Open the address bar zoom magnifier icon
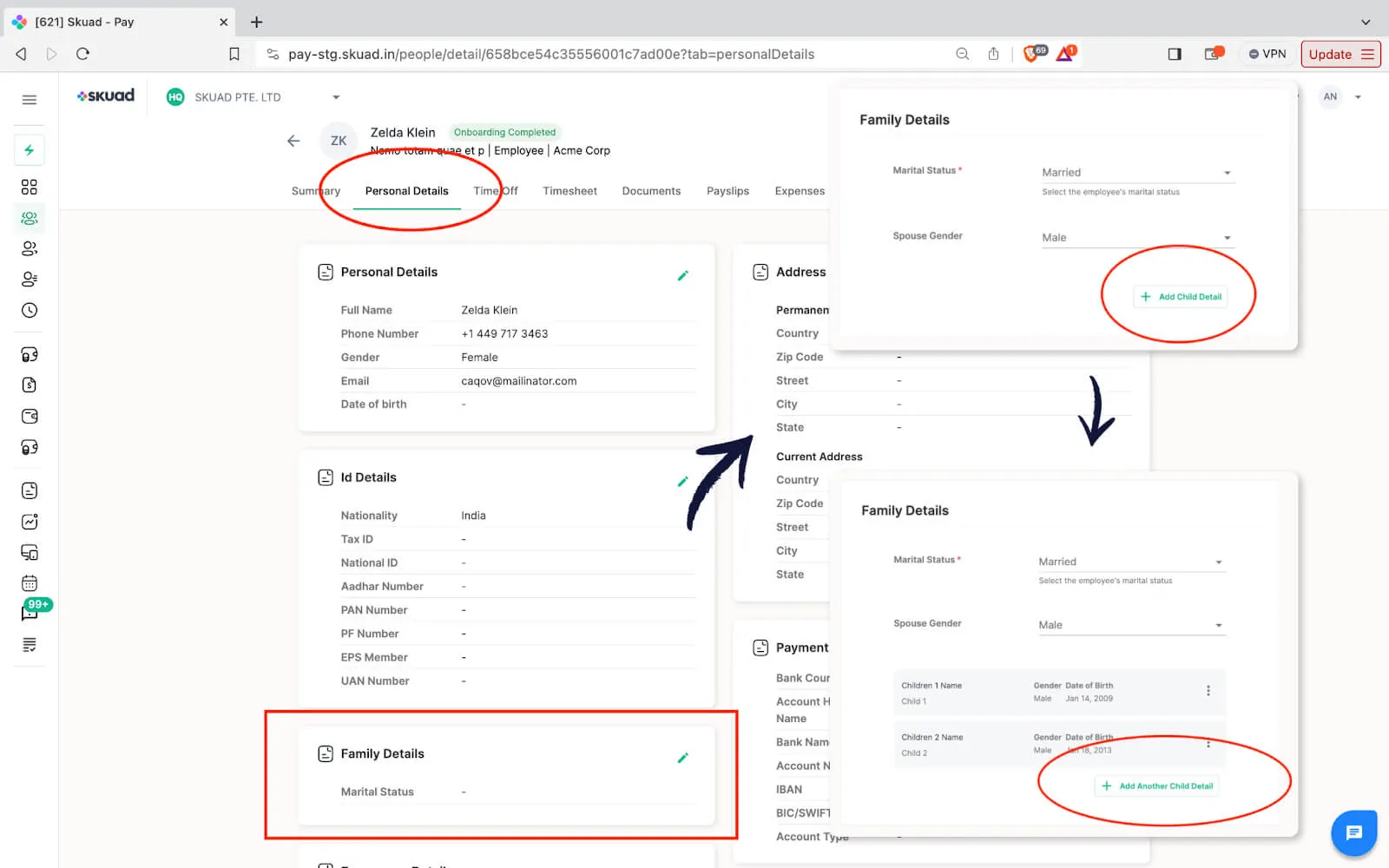 click(x=962, y=54)
